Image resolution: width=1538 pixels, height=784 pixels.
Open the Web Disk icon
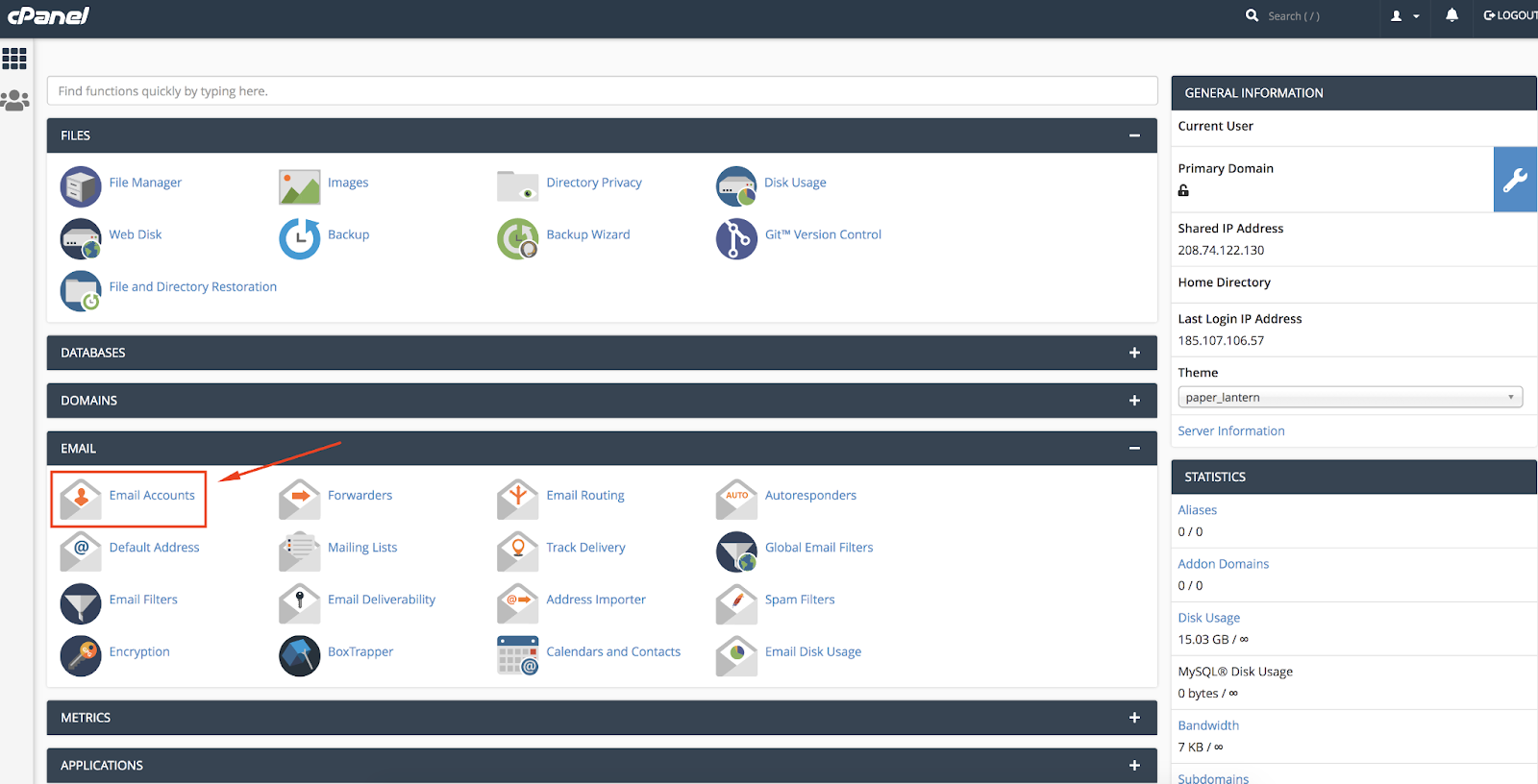point(81,238)
